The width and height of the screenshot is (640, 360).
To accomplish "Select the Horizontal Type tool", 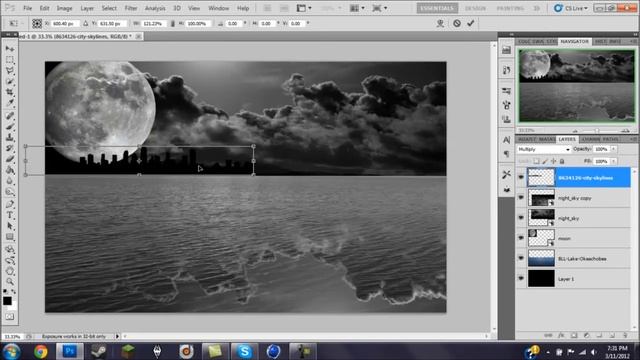I will (10, 215).
